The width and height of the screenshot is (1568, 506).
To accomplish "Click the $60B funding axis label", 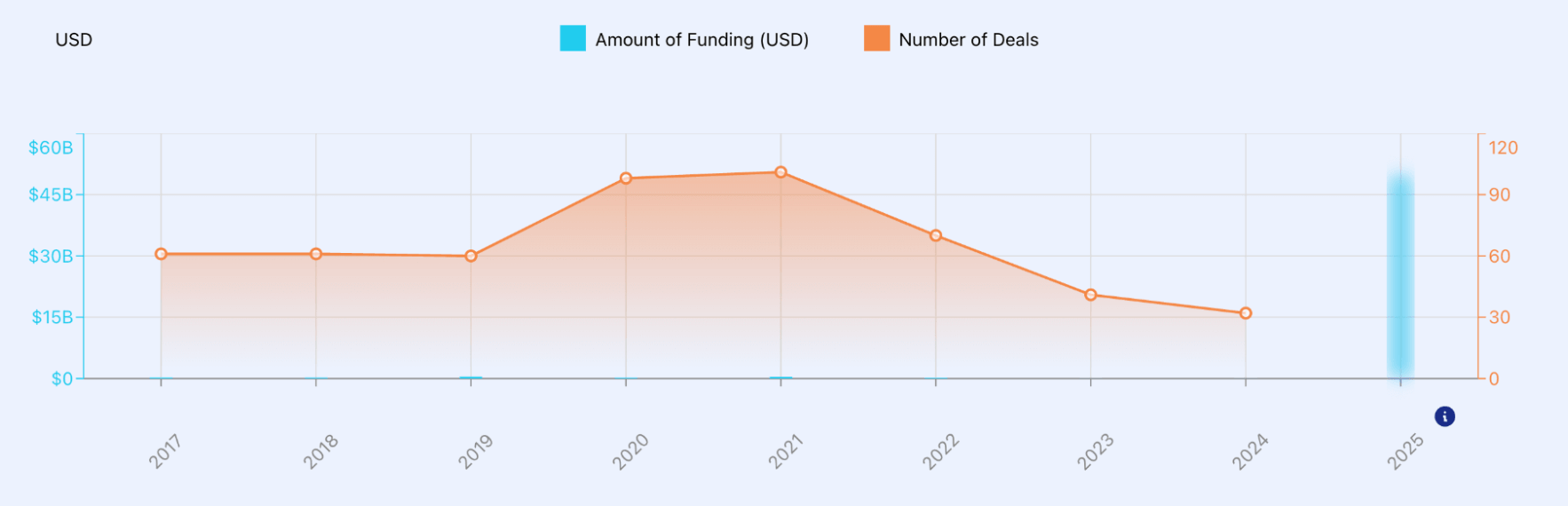I will 51,147.
